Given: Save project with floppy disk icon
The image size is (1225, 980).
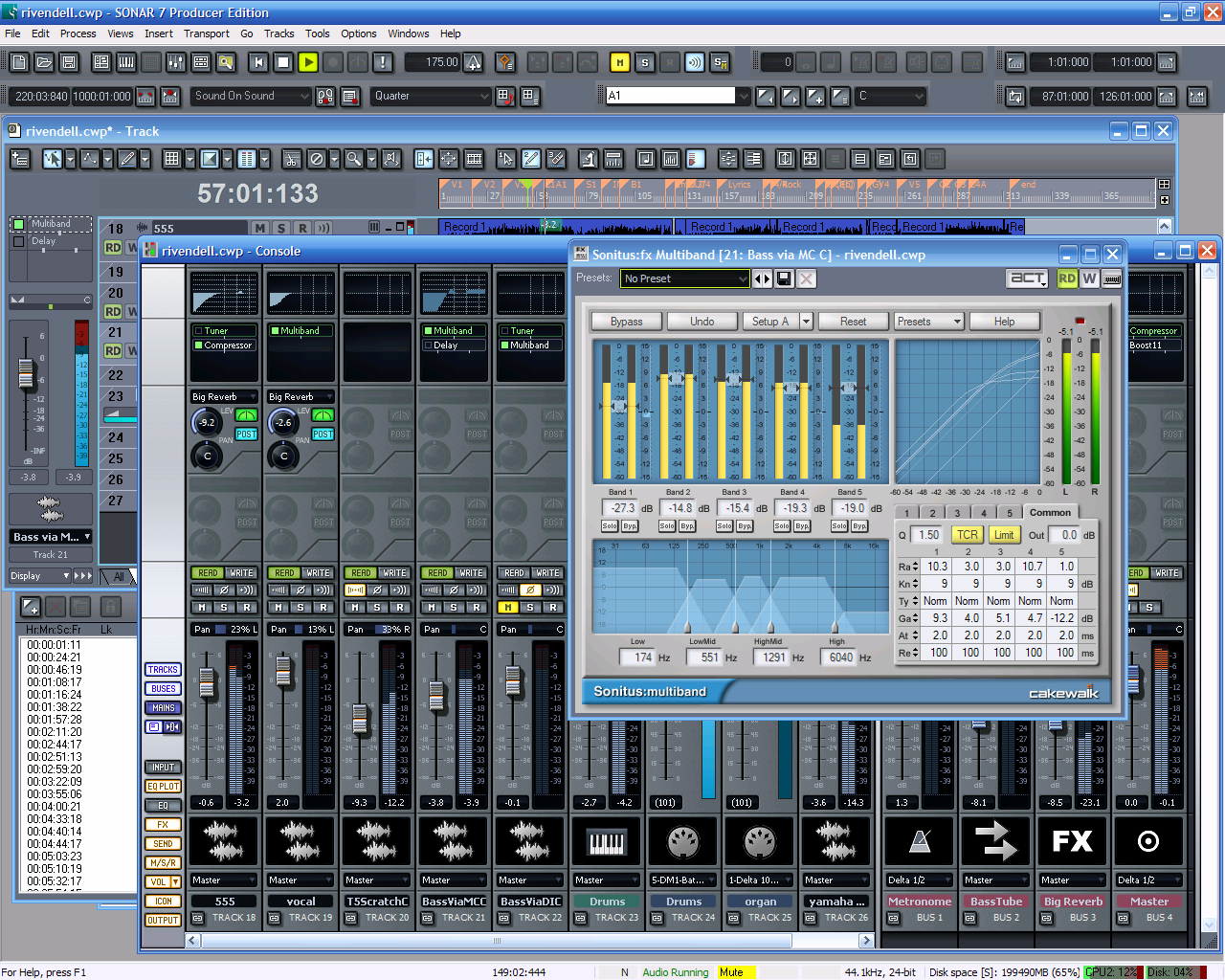Looking at the screenshot, I should (x=69, y=62).
